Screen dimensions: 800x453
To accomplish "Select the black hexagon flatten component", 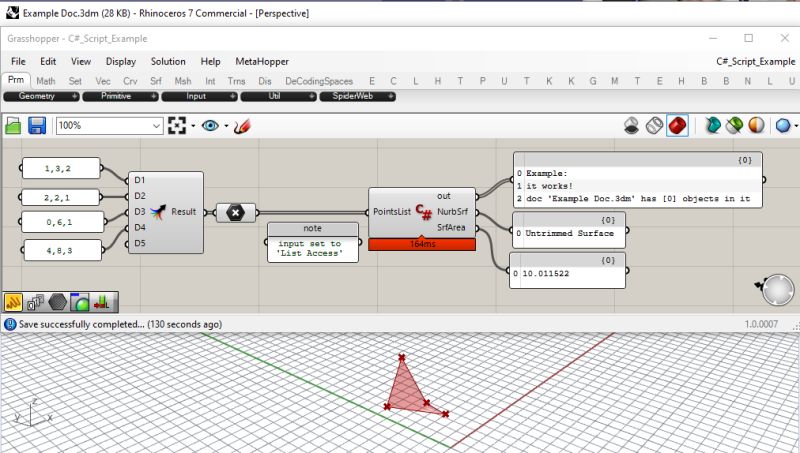I will [235, 212].
